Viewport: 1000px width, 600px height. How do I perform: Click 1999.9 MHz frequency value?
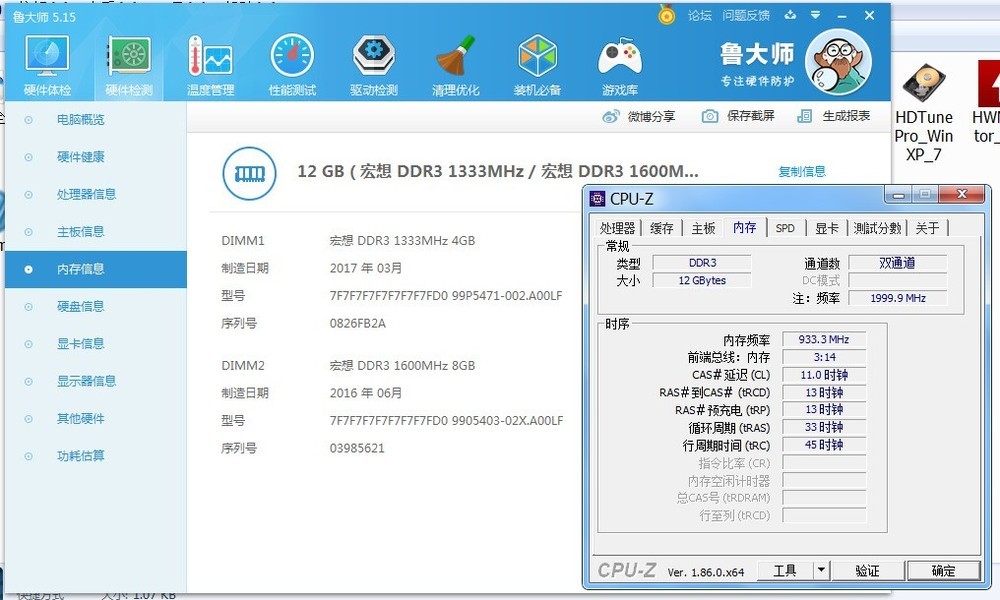click(898, 298)
